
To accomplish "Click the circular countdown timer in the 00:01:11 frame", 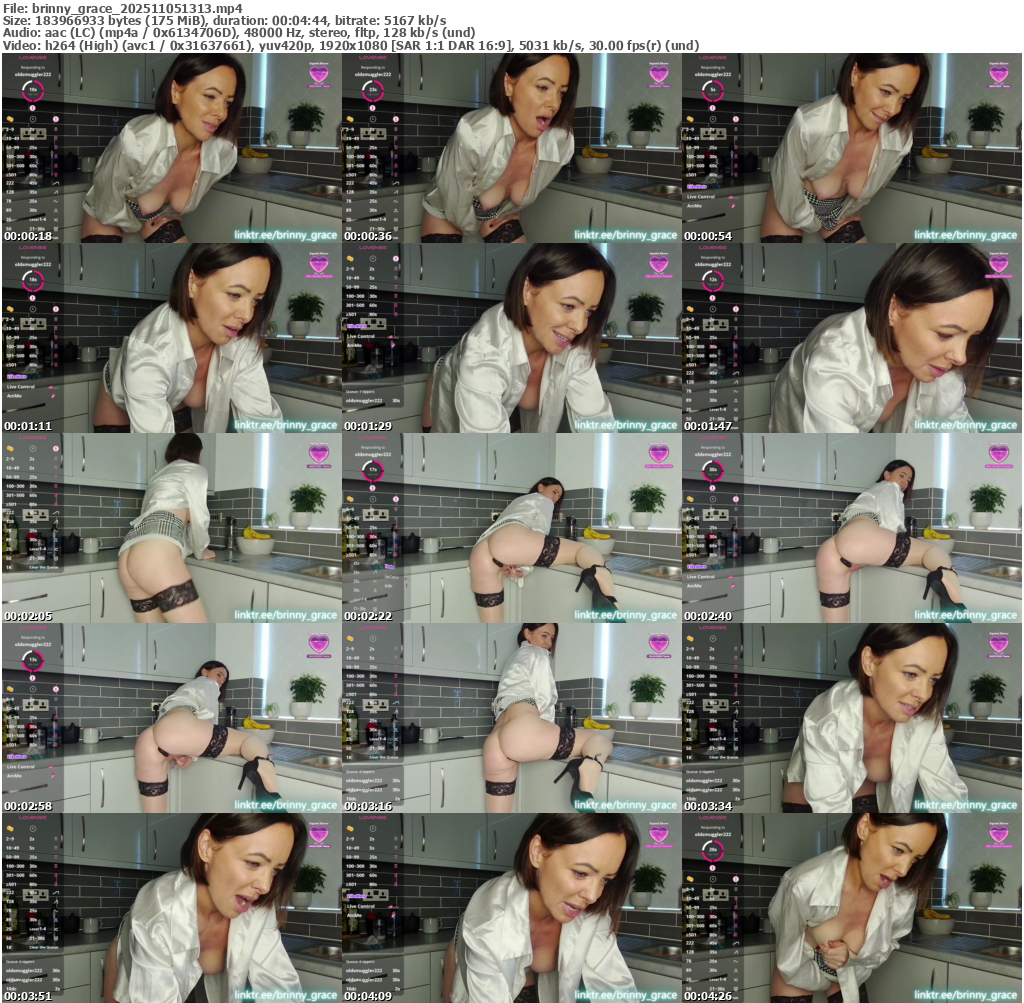I will (x=32, y=280).
